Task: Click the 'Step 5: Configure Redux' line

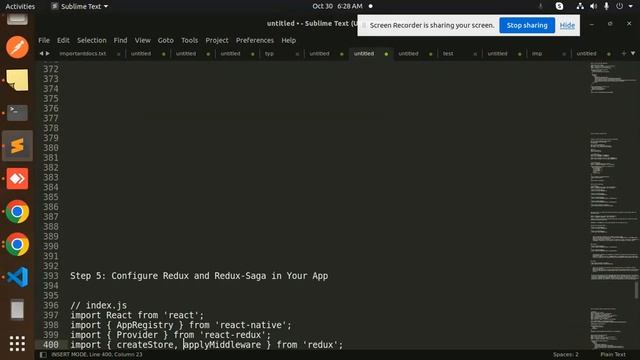Action: point(199,276)
